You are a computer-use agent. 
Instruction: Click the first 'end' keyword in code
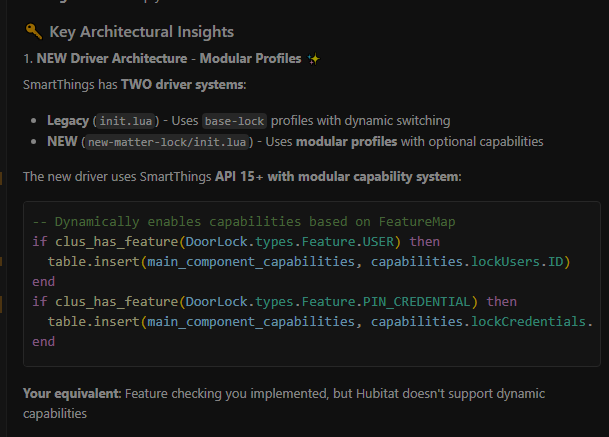click(x=44, y=281)
